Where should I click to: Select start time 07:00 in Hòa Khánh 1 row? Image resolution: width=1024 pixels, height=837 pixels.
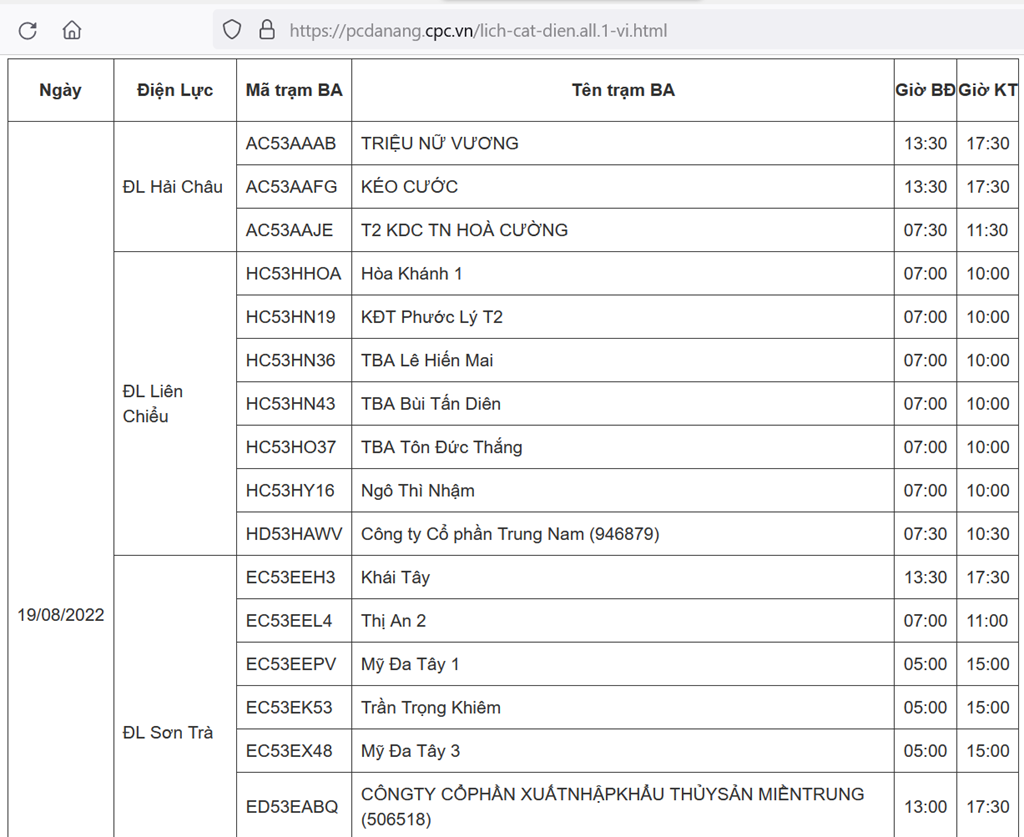tap(925, 274)
